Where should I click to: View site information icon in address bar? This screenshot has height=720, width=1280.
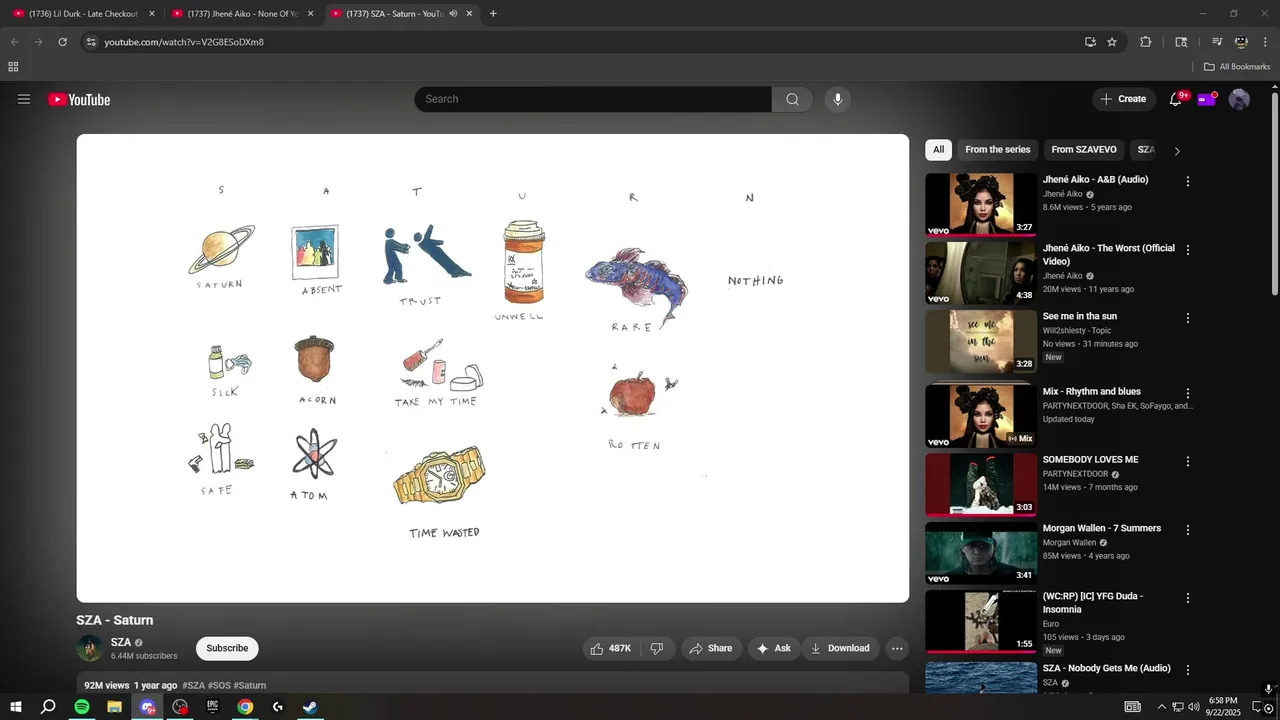[x=91, y=42]
